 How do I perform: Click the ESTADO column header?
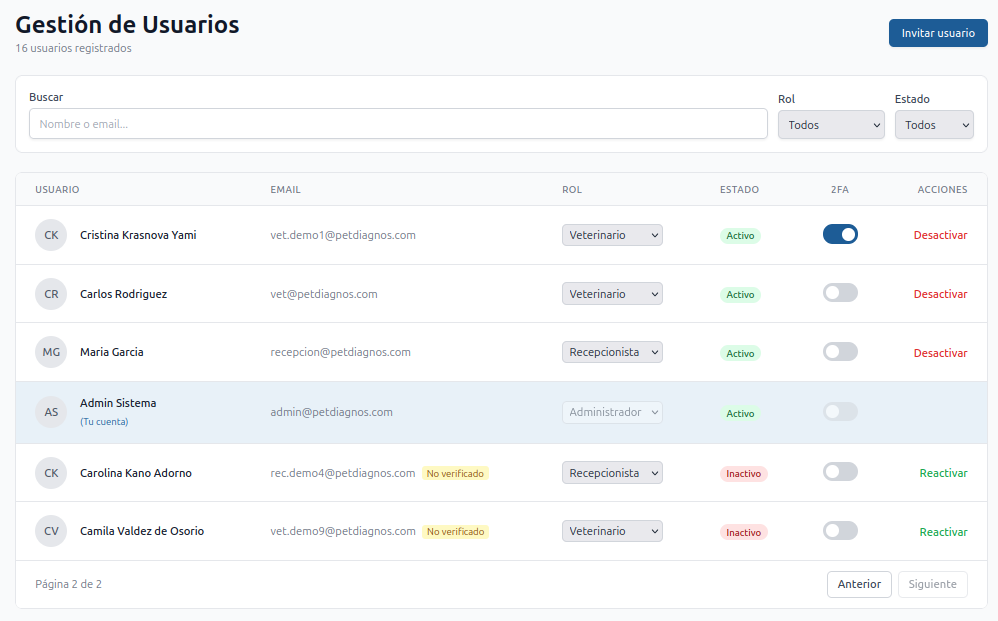tap(739, 190)
